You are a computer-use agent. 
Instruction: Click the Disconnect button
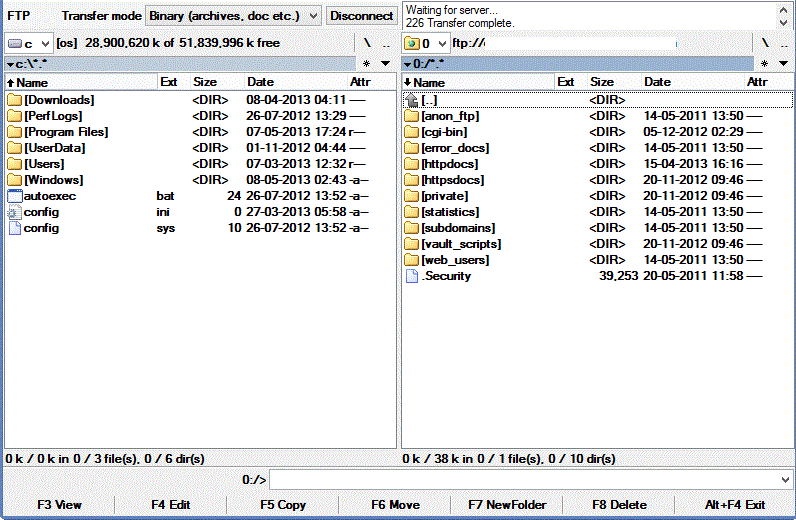[x=361, y=16]
